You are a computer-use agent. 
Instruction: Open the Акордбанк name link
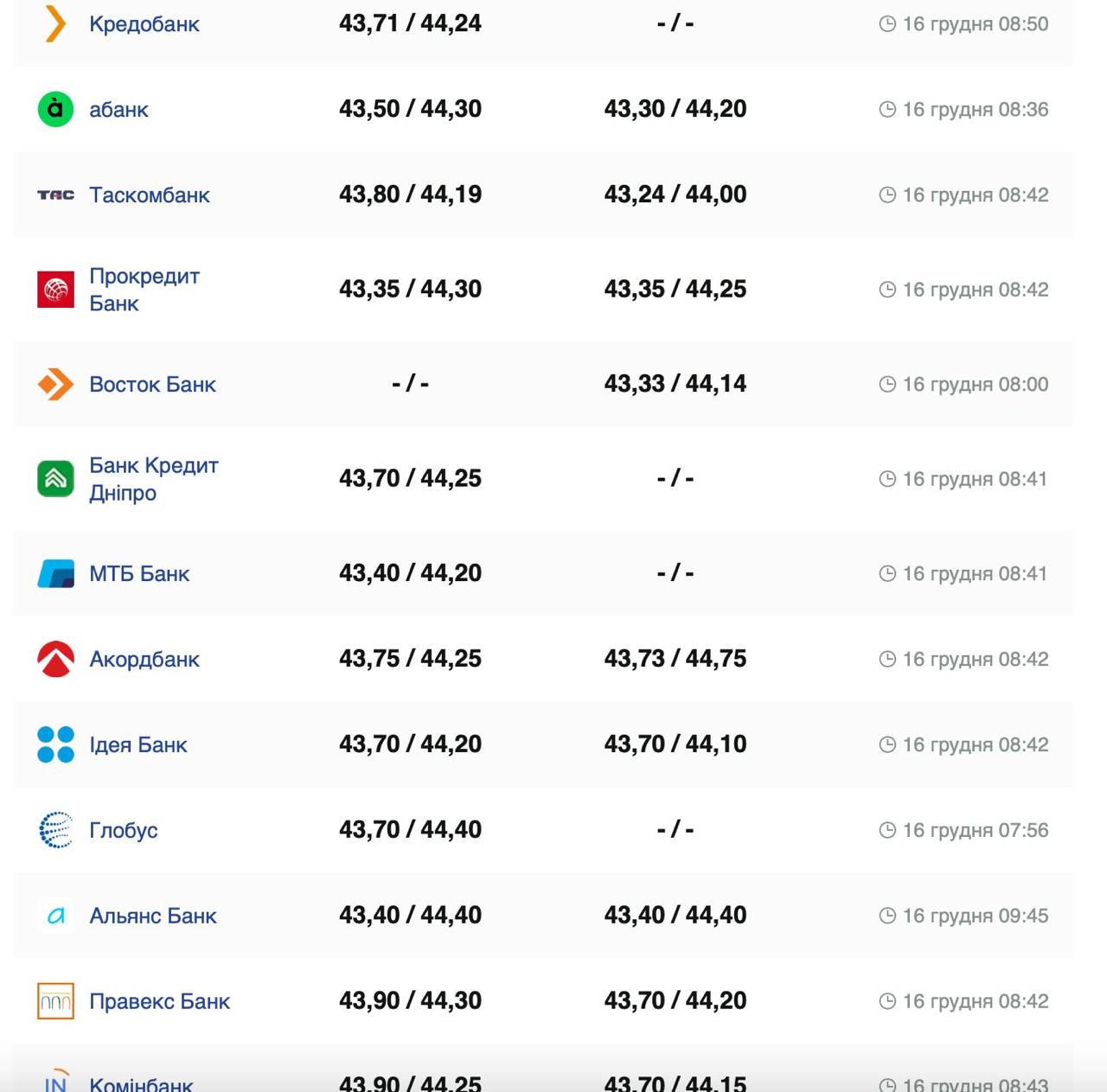tap(144, 660)
